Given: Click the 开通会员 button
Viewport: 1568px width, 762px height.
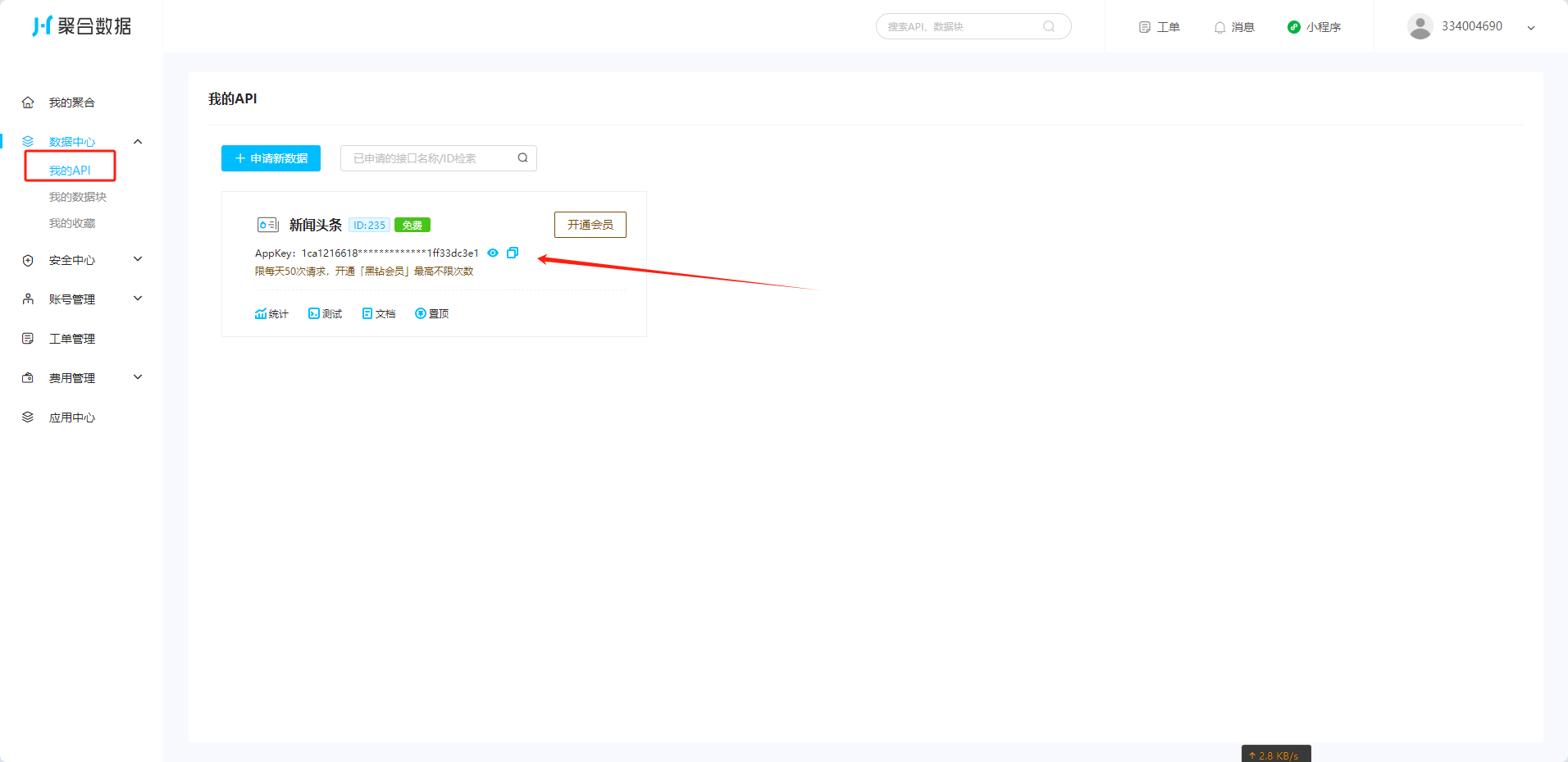Looking at the screenshot, I should click(590, 225).
